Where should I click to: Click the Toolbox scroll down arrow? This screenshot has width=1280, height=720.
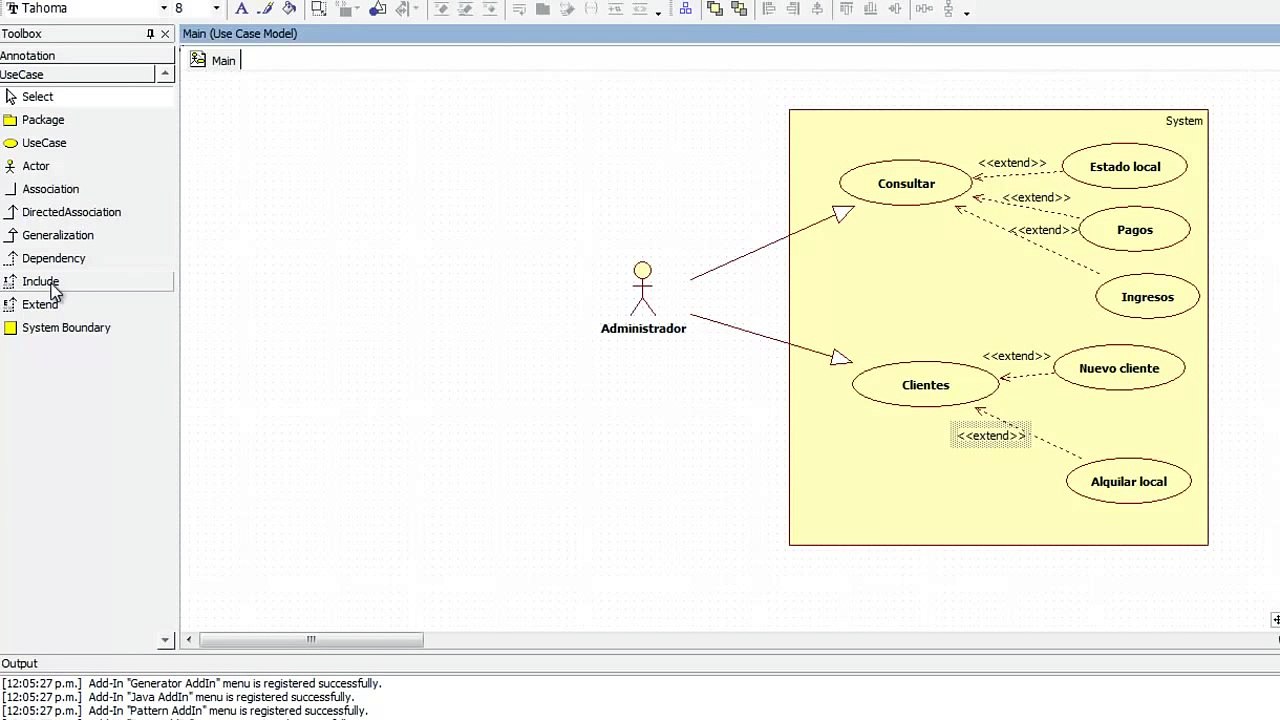click(x=165, y=639)
